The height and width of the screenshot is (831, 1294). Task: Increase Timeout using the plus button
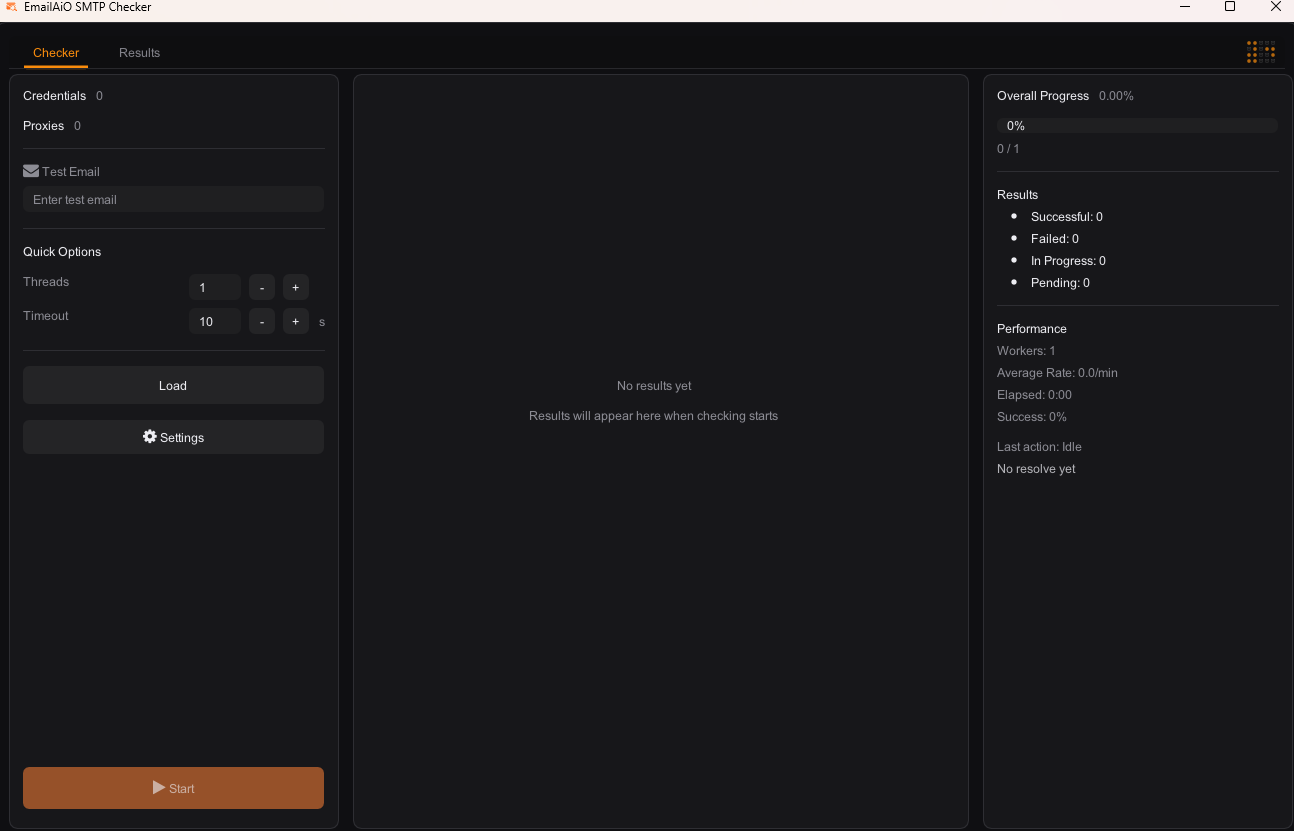(x=295, y=321)
